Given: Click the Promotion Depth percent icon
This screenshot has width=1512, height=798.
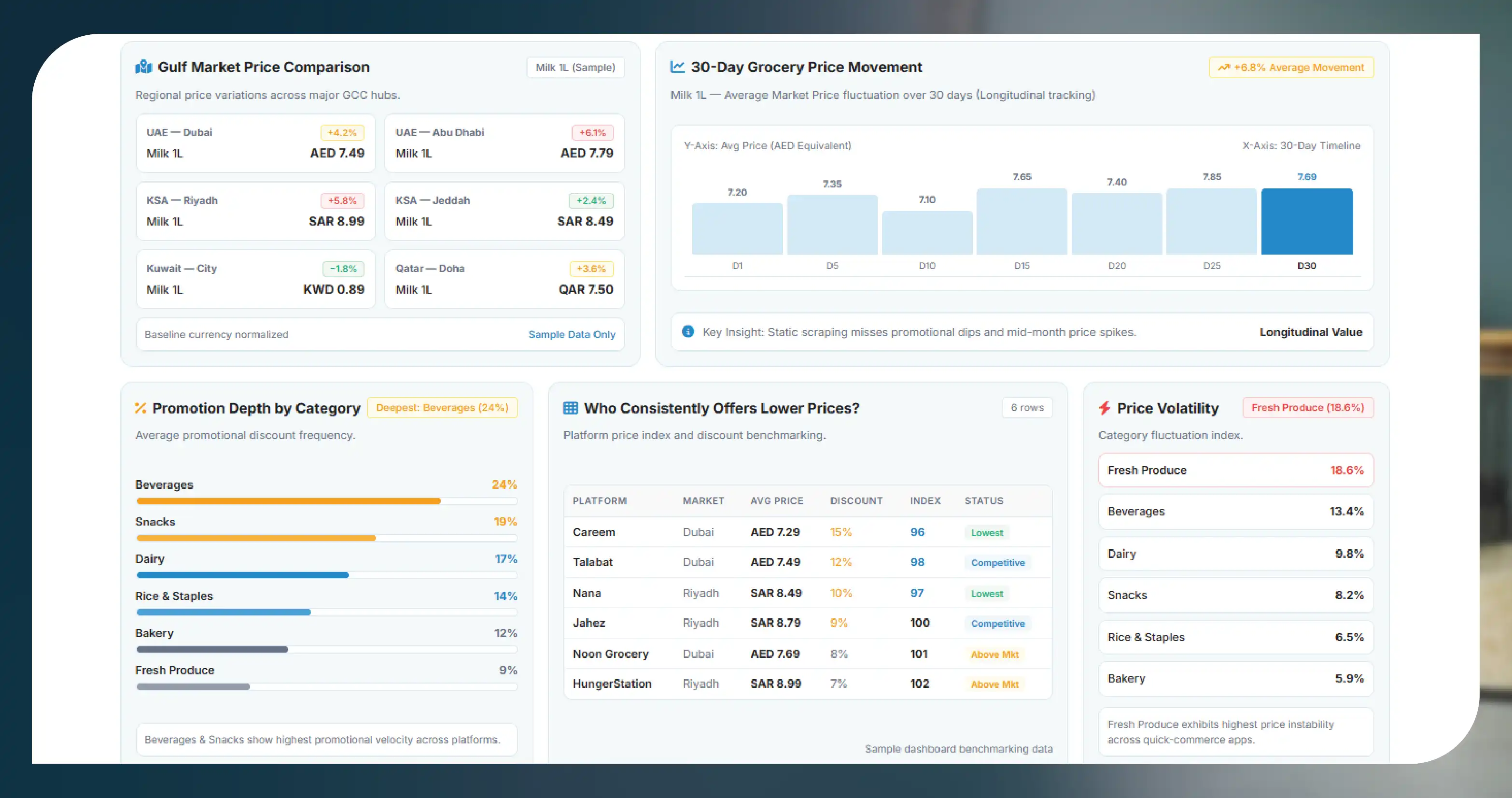Looking at the screenshot, I should 140,408.
